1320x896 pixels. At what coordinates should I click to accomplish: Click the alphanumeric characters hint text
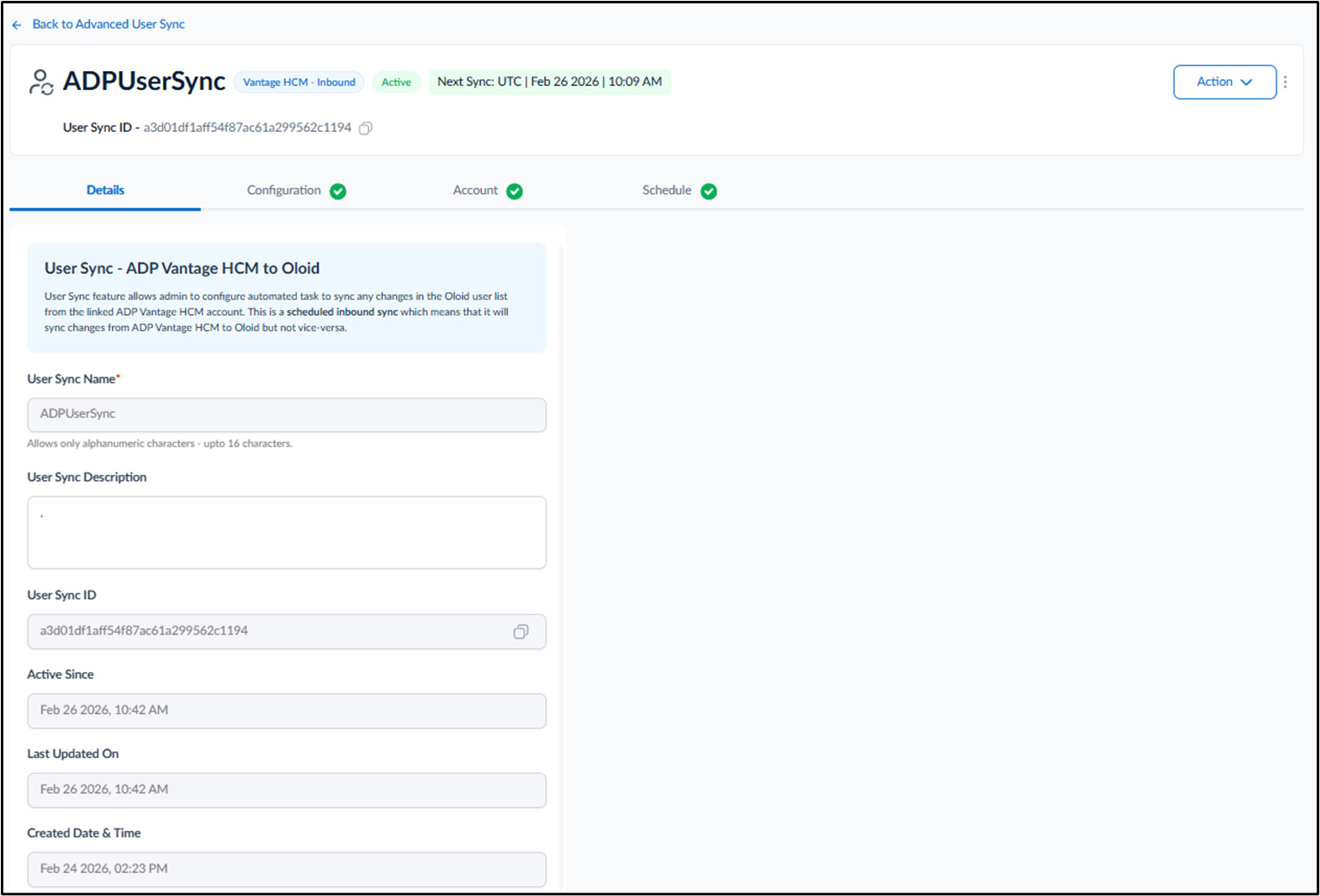pos(160,443)
